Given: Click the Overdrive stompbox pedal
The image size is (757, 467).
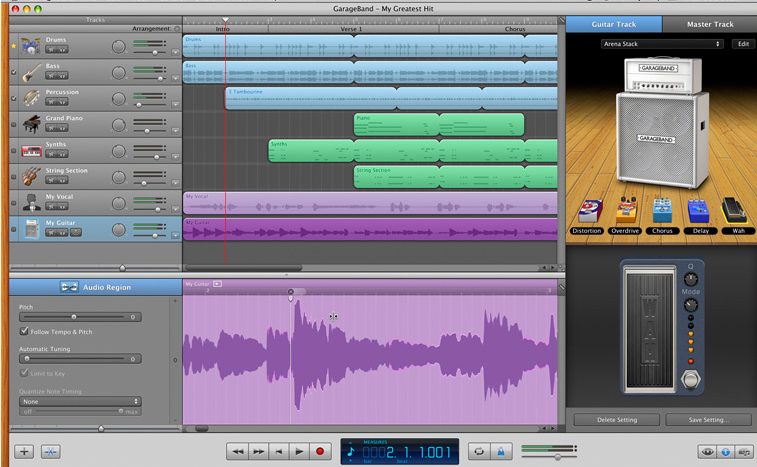Looking at the screenshot, I should [x=626, y=210].
